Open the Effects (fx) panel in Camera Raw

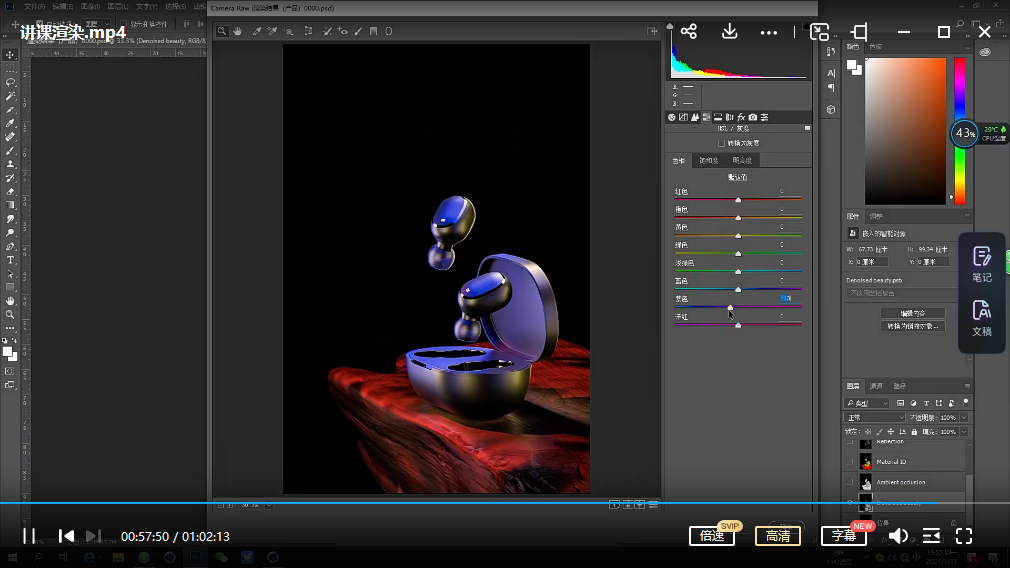click(741, 117)
